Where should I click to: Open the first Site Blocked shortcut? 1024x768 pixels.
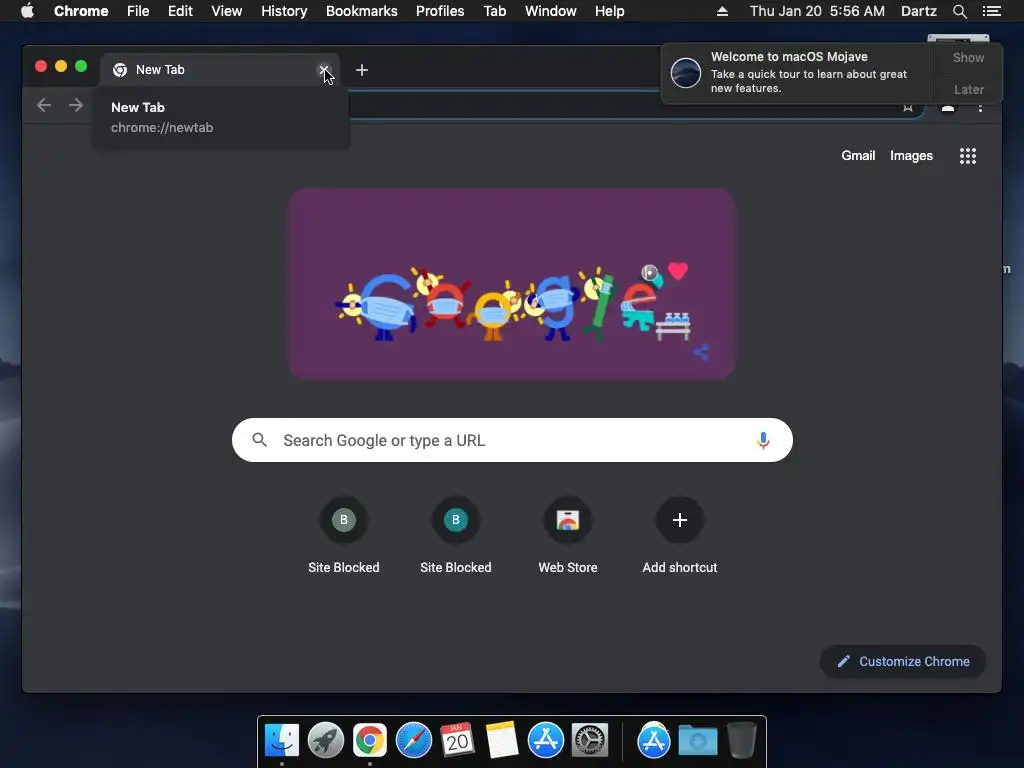click(344, 536)
